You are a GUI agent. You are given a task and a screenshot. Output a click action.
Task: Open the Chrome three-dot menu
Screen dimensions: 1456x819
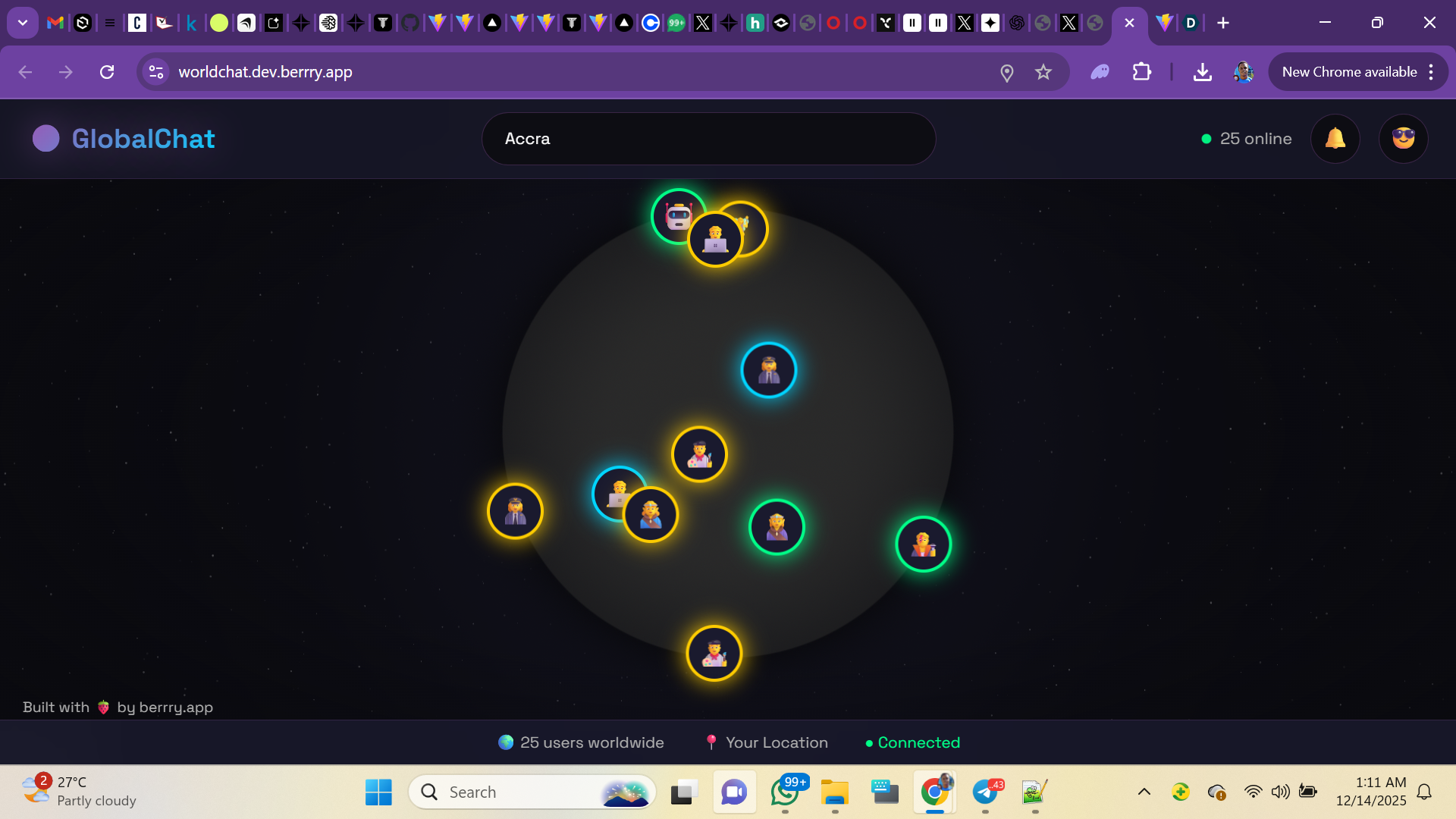pos(1431,72)
